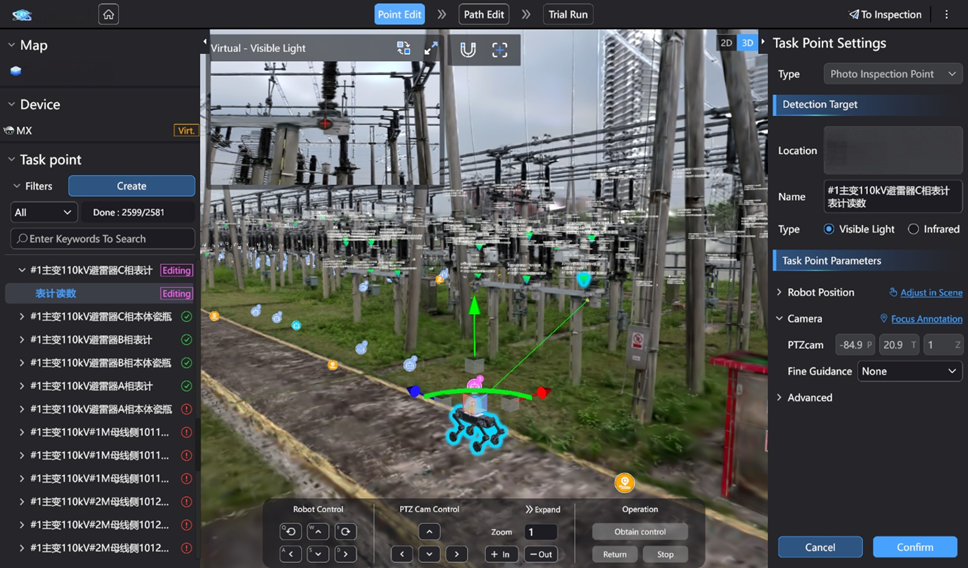Viewport: 968px width, 568px height.
Task: Click the swap view icon in viewport
Action: pyautogui.click(x=403, y=48)
